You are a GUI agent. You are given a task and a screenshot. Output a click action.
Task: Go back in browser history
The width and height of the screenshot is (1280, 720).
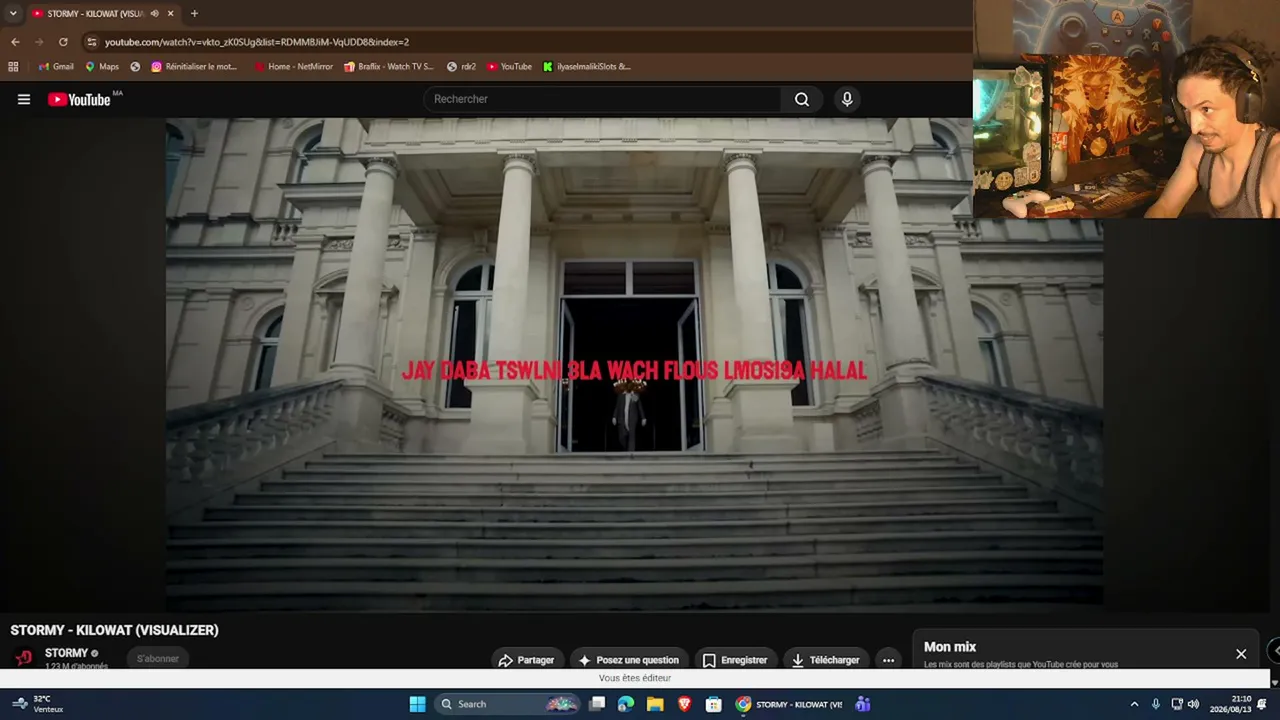pyautogui.click(x=15, y=42)
